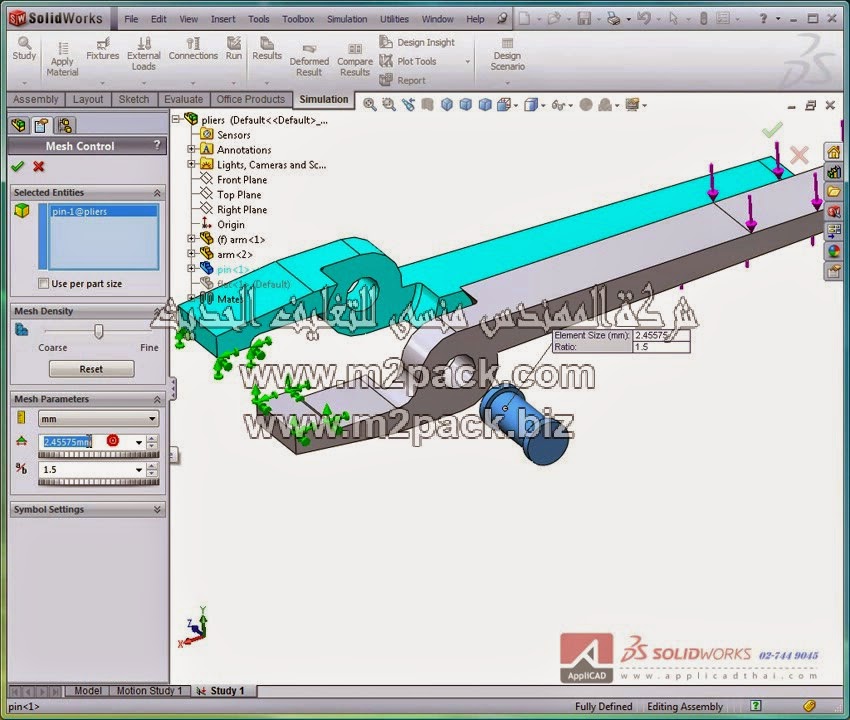Expand the Annotations tree node

[191, 149]
